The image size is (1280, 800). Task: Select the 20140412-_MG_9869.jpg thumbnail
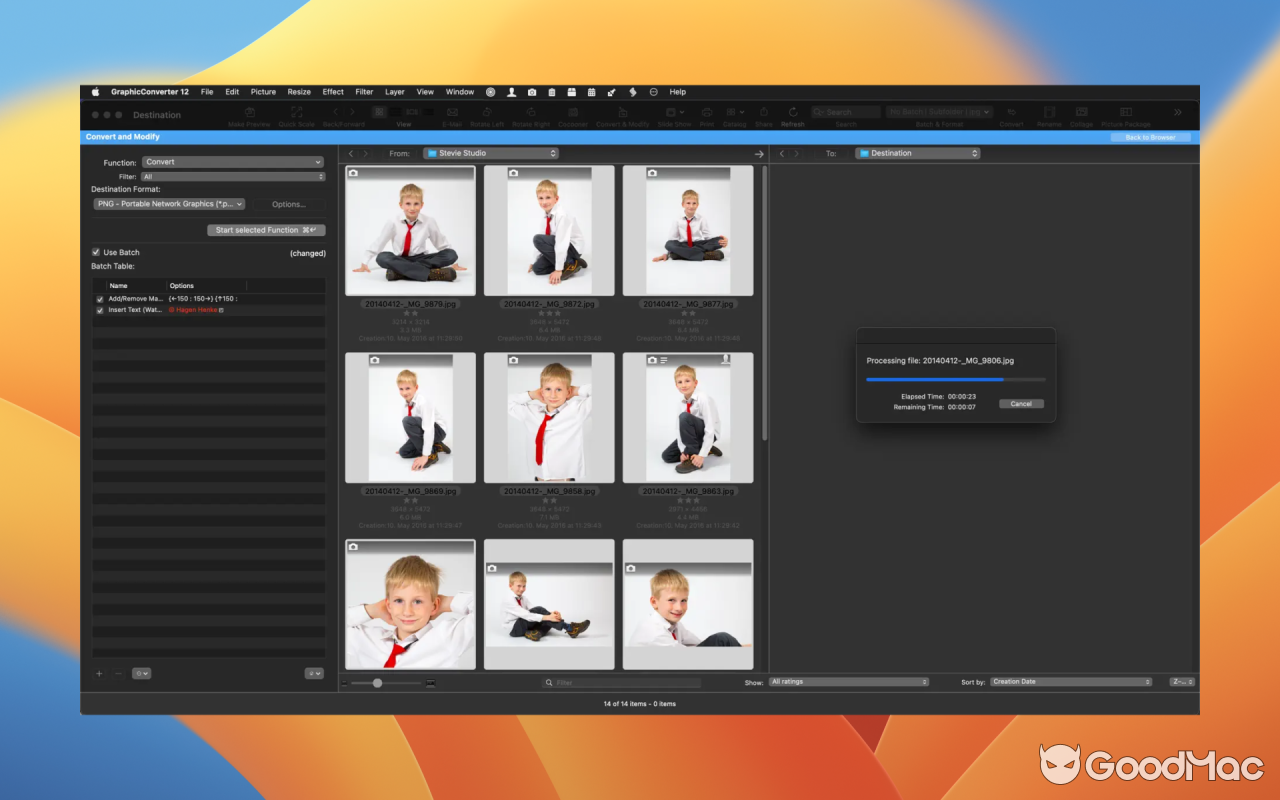click(x=410, y=417)
